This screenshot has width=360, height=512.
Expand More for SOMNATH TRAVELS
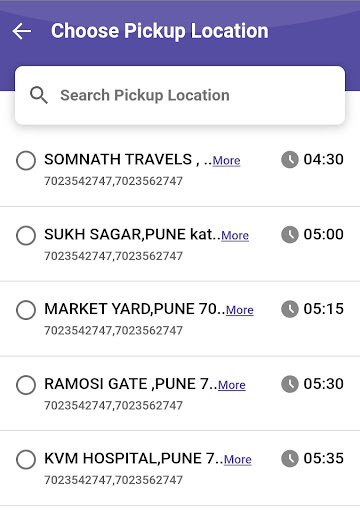(226, 161)
